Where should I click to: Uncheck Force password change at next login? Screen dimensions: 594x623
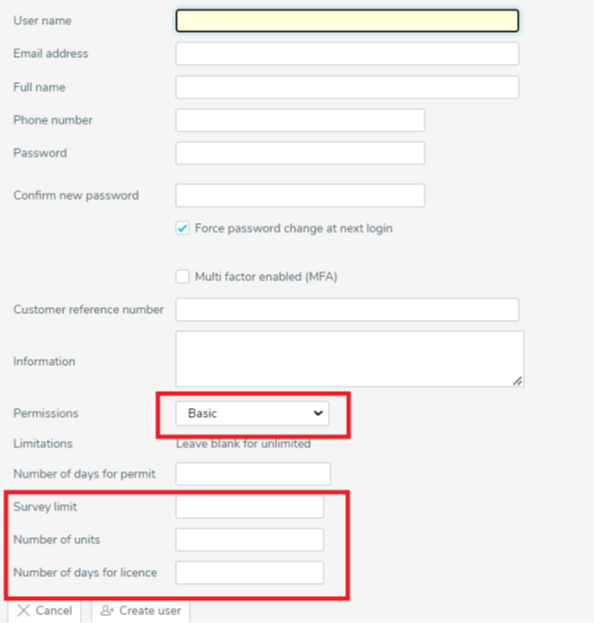pyautogui.click(x=182, y=228)
